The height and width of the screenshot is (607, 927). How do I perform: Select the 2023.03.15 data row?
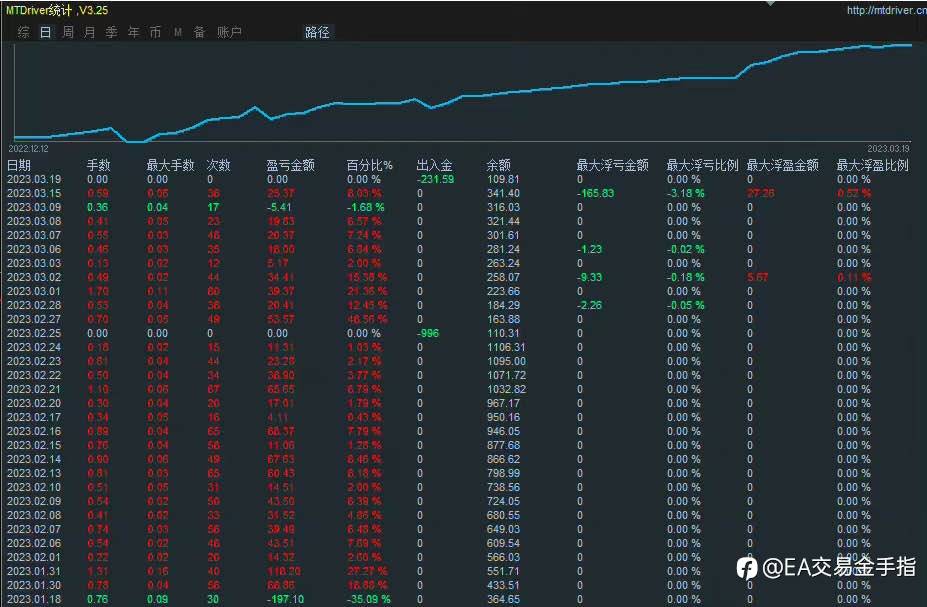(464, 193)
